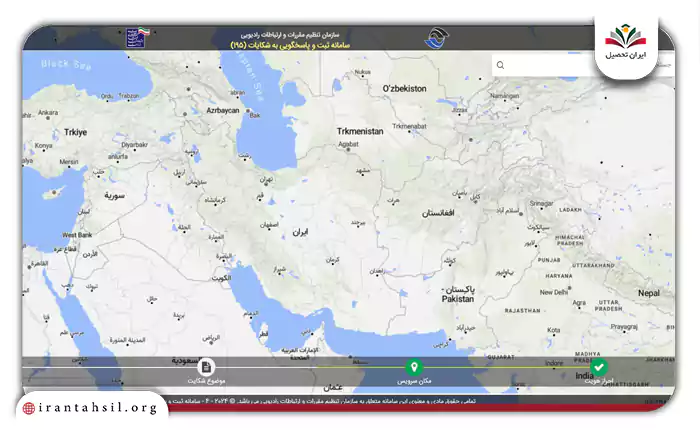The image size is (700, 430).
Task: Click the LADAKH region label
Action: [x=570, y=209]
